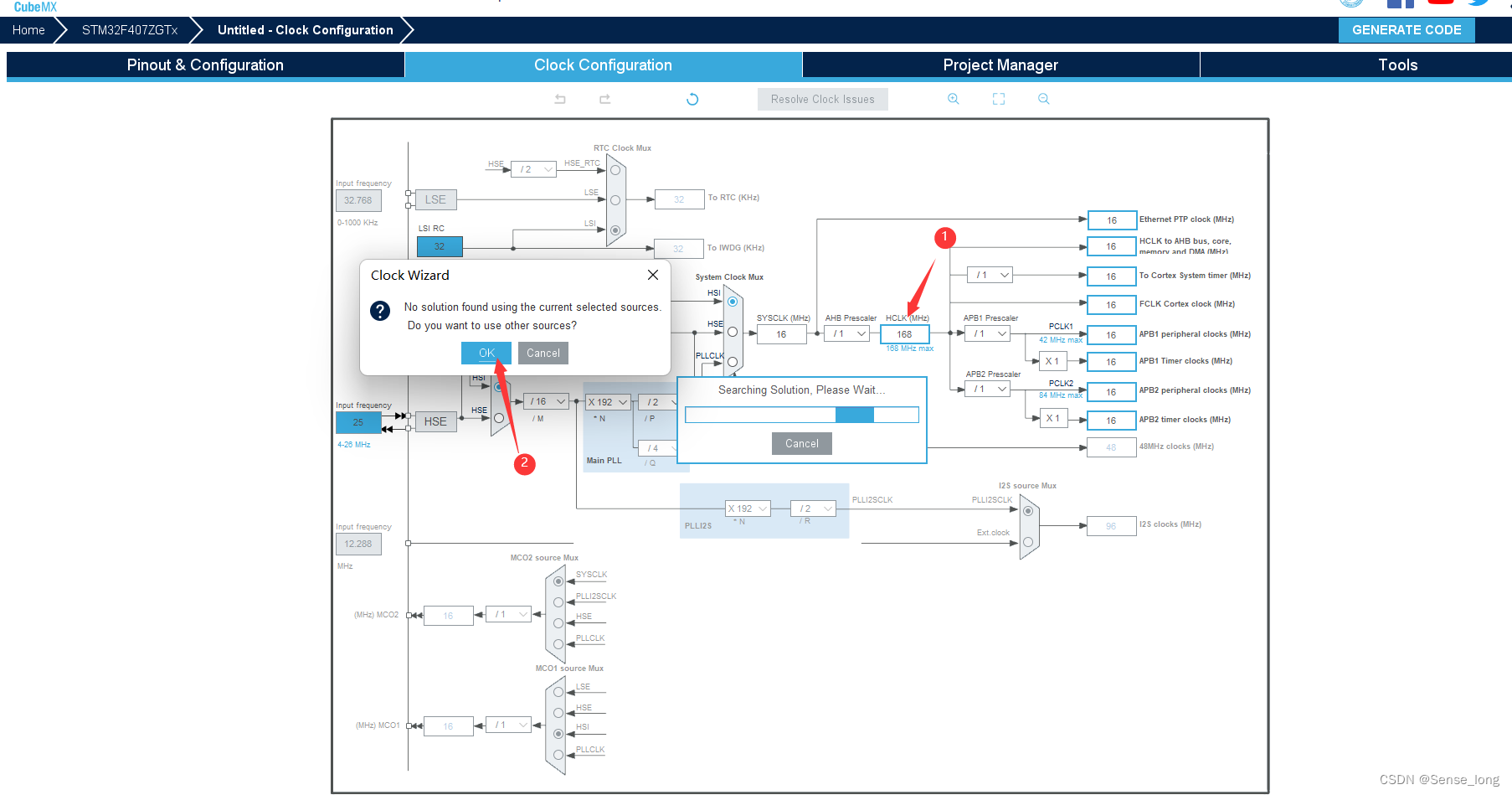Click the I2S clocks value box
Screen dimensions: 1512x795
(x=1112, y=526)
